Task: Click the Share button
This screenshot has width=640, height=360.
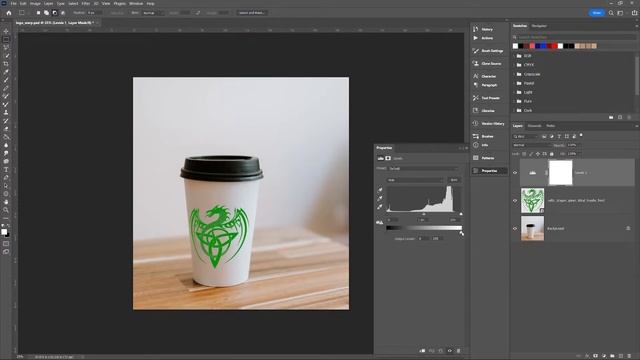Action: tap(597, 13)
